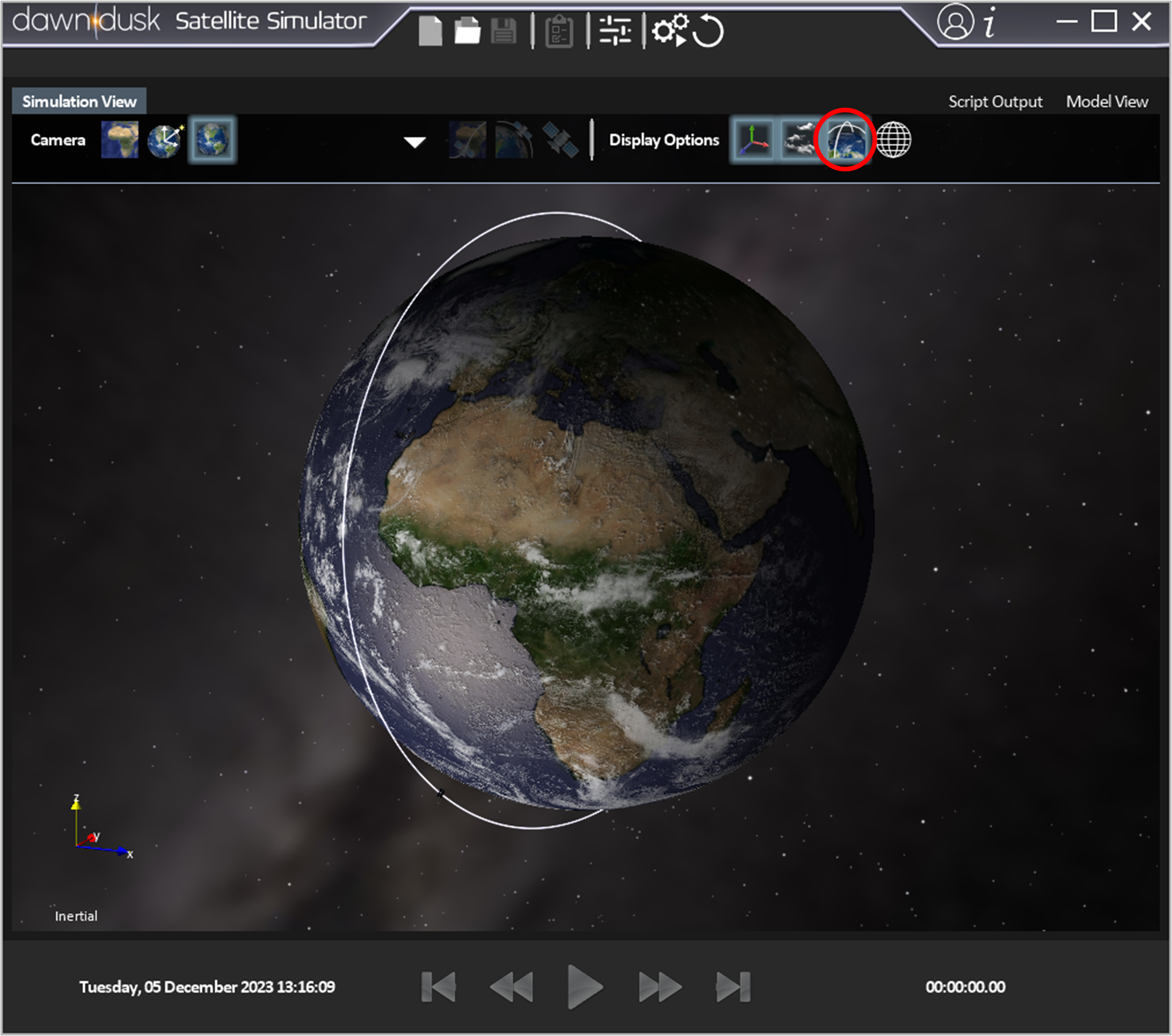Screen dimensions: 1172x1036
Task: Close the Satellite Simulator window
Action: point(1142,21)
